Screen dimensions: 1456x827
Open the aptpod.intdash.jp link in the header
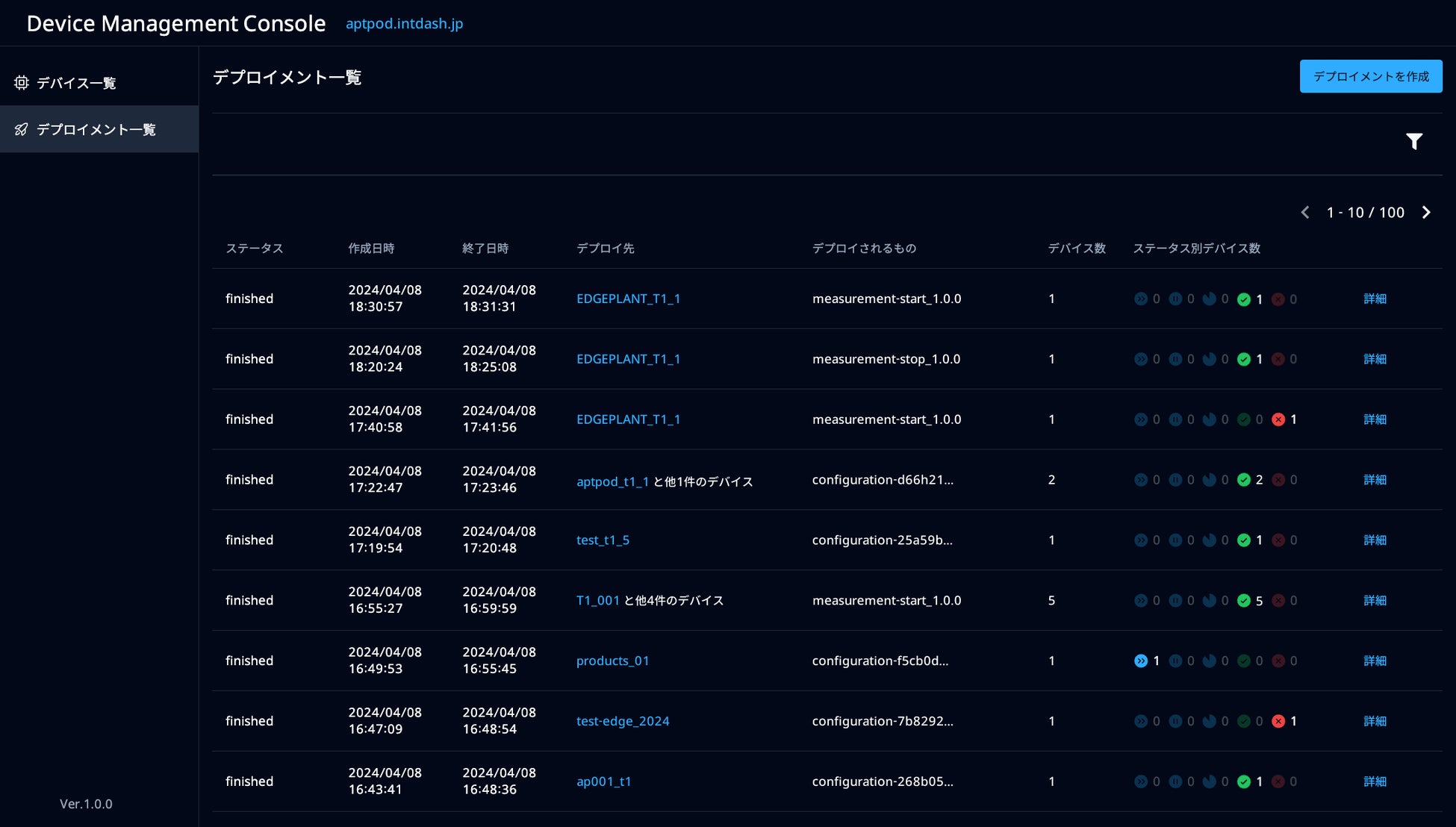point(404,23)
